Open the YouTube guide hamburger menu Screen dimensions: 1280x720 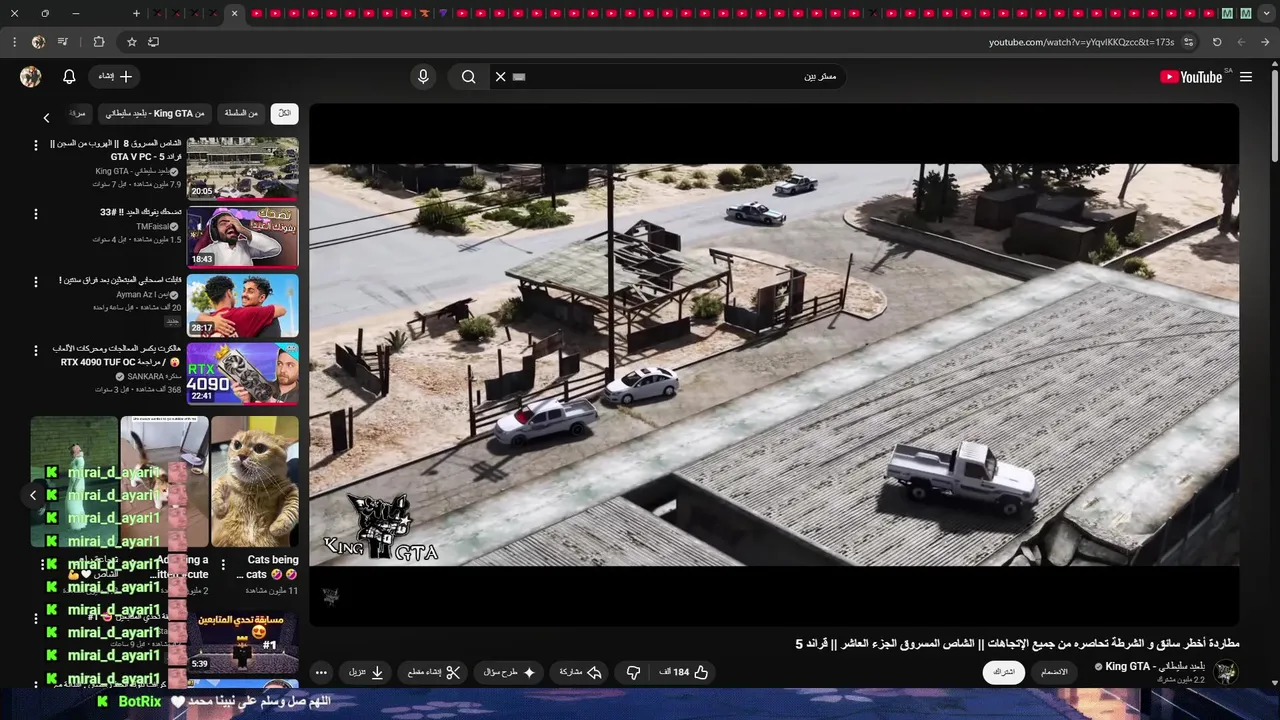coord(1246,77)
